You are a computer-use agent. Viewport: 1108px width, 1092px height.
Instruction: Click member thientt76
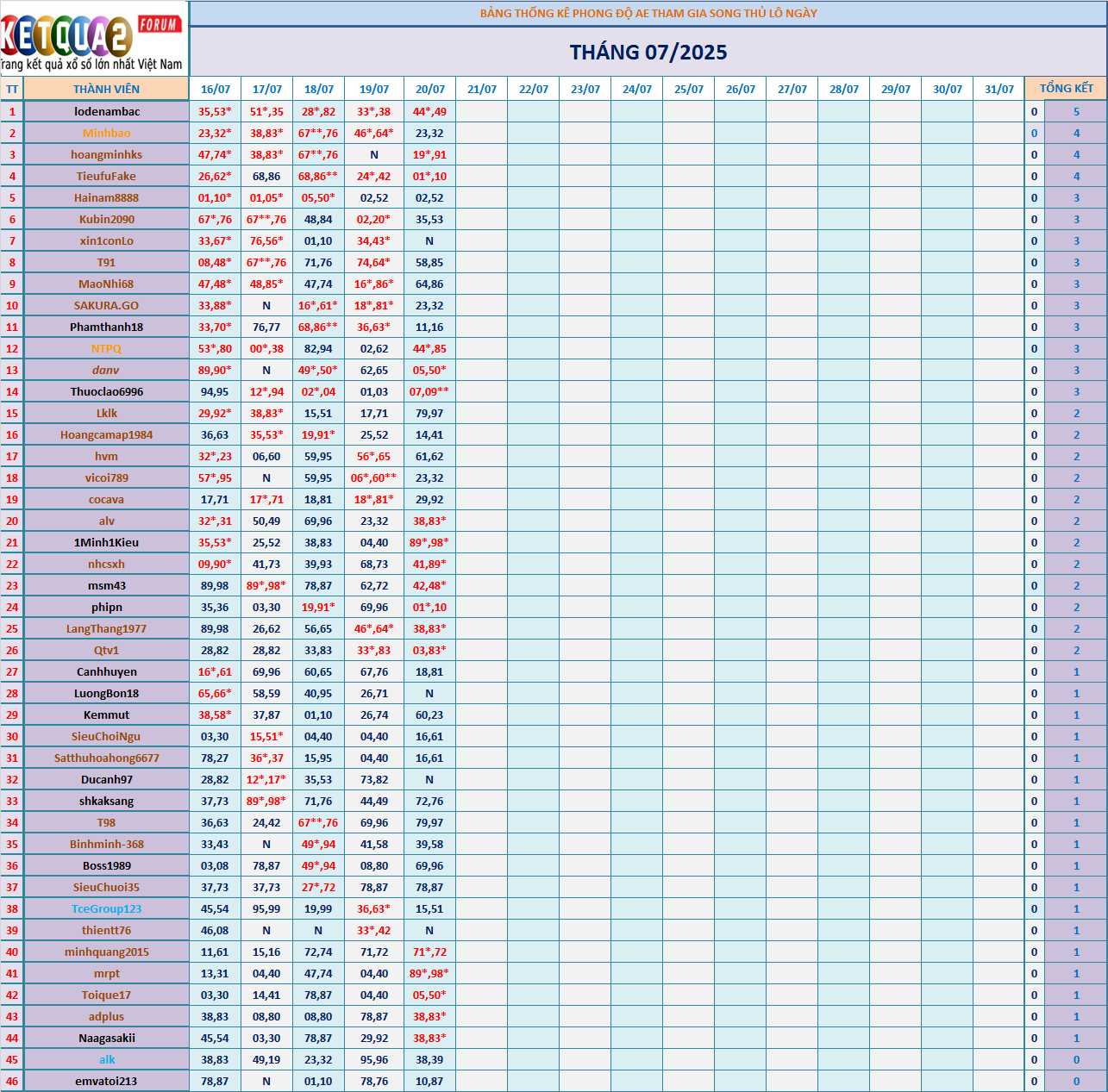tap(107, 930)
